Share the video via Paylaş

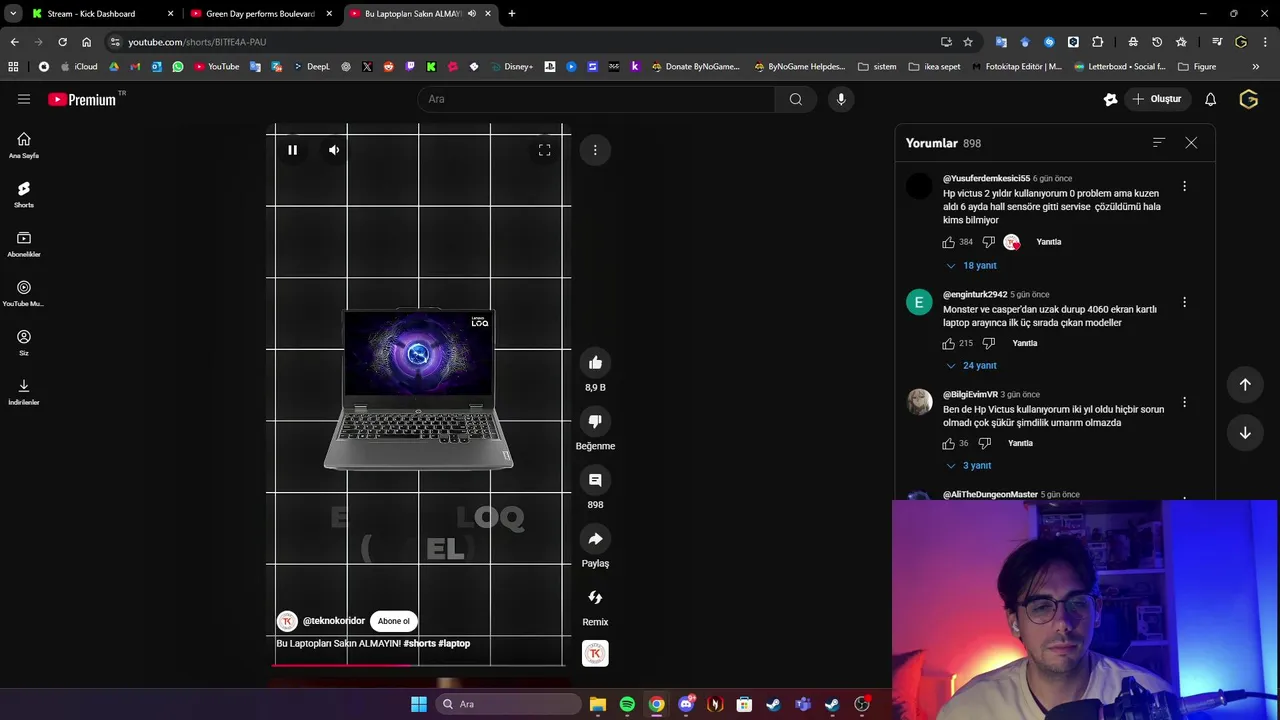click(595, 539)
